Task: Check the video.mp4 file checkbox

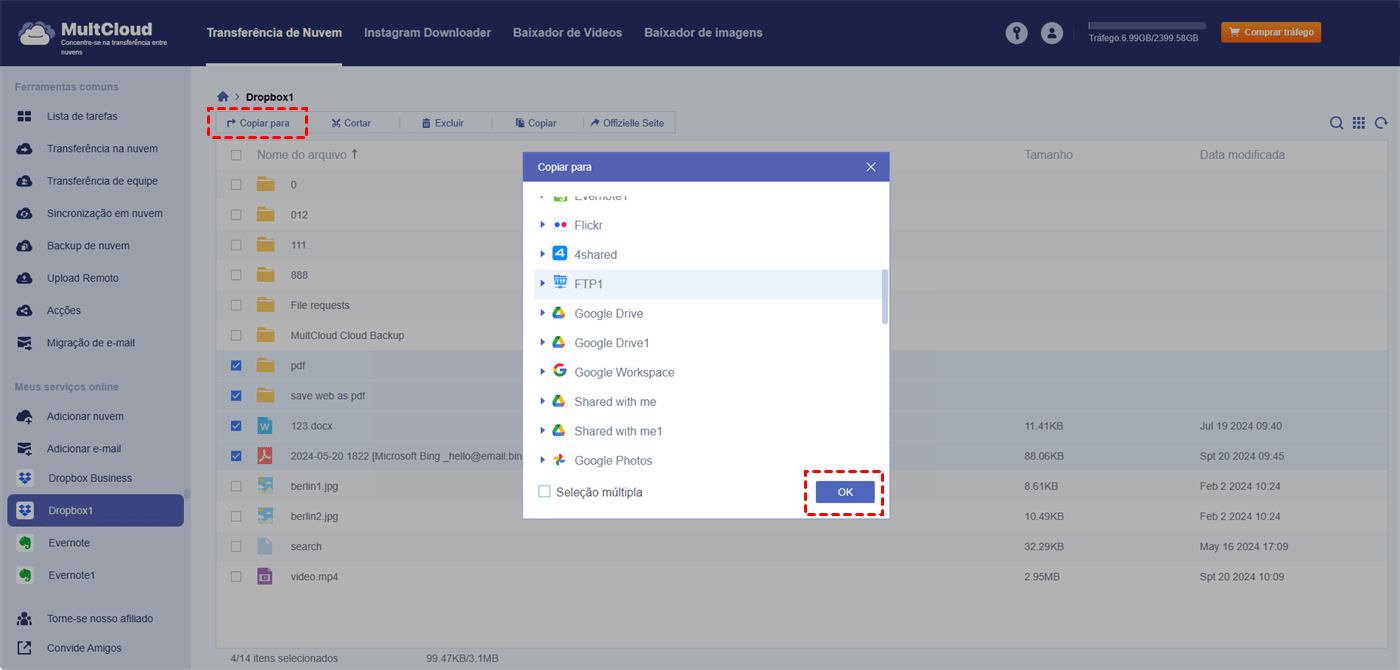Action: (x=236, y=577)
